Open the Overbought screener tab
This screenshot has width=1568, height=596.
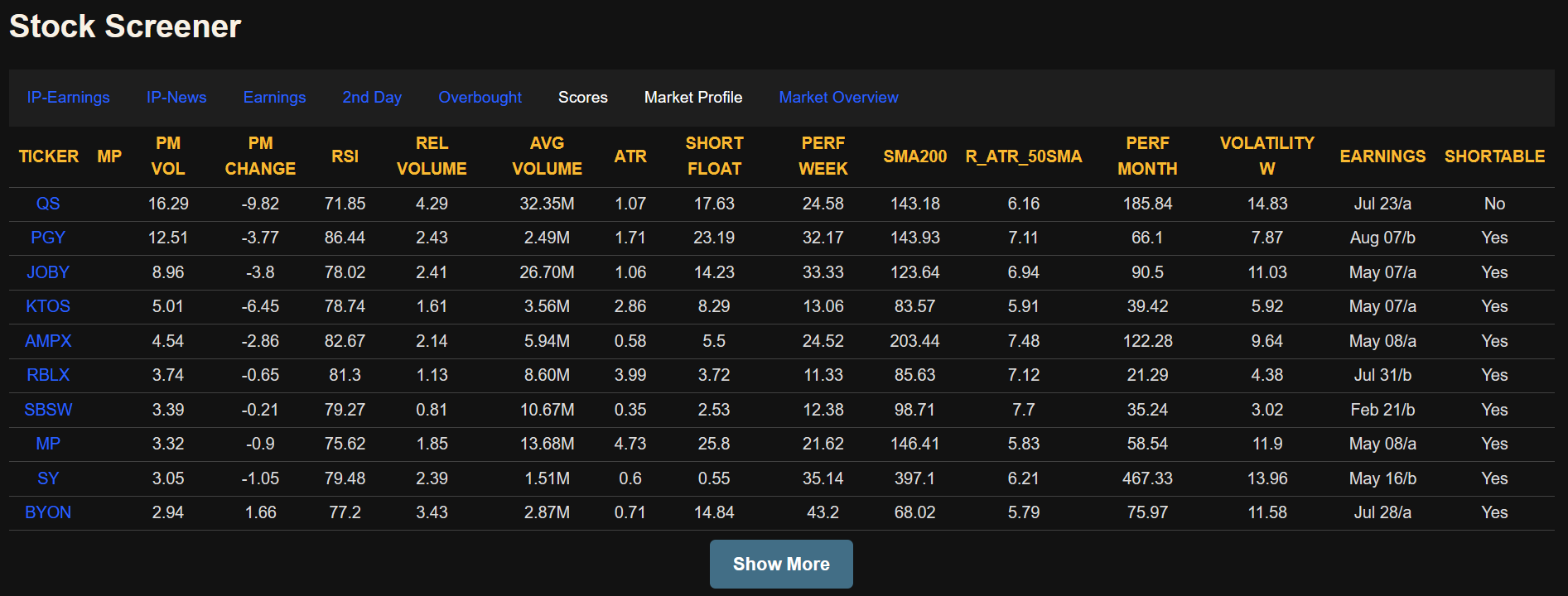pyautogui.click(x=480, y=98)
